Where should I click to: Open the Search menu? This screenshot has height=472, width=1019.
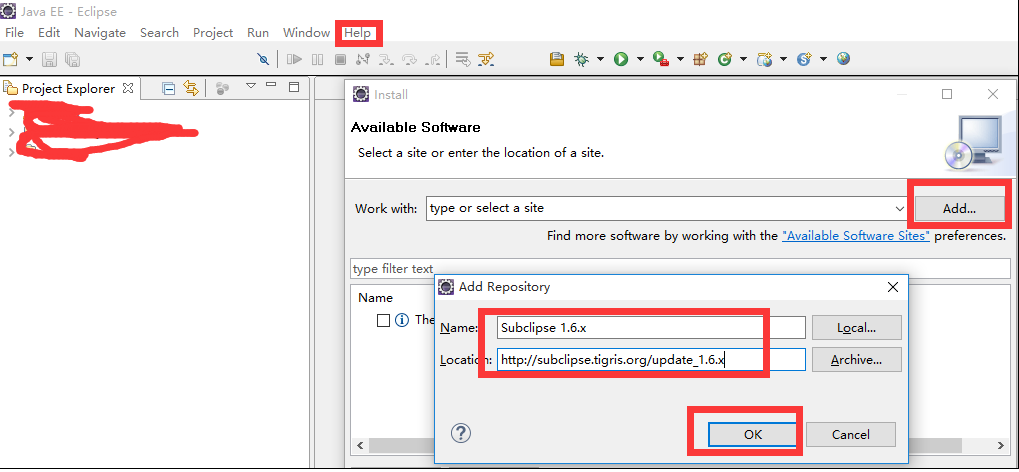(x=159, y=33)
